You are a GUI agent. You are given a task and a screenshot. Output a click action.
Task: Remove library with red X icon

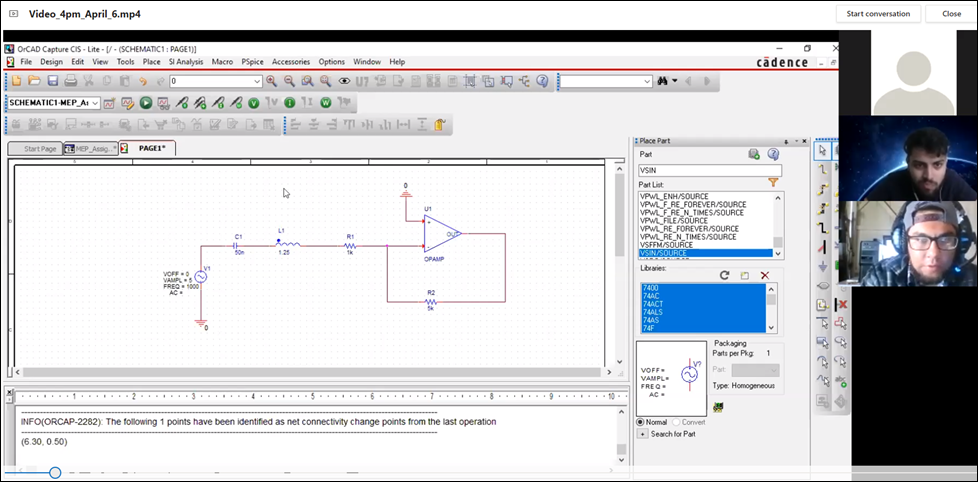click(x=765, y=275)
